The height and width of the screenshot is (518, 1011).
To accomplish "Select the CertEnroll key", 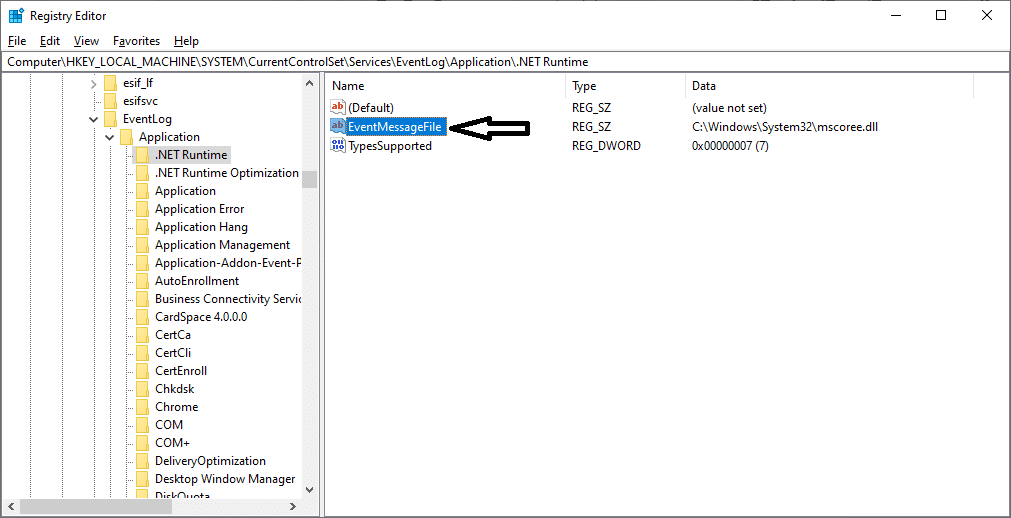I will (x=181, y=371).
